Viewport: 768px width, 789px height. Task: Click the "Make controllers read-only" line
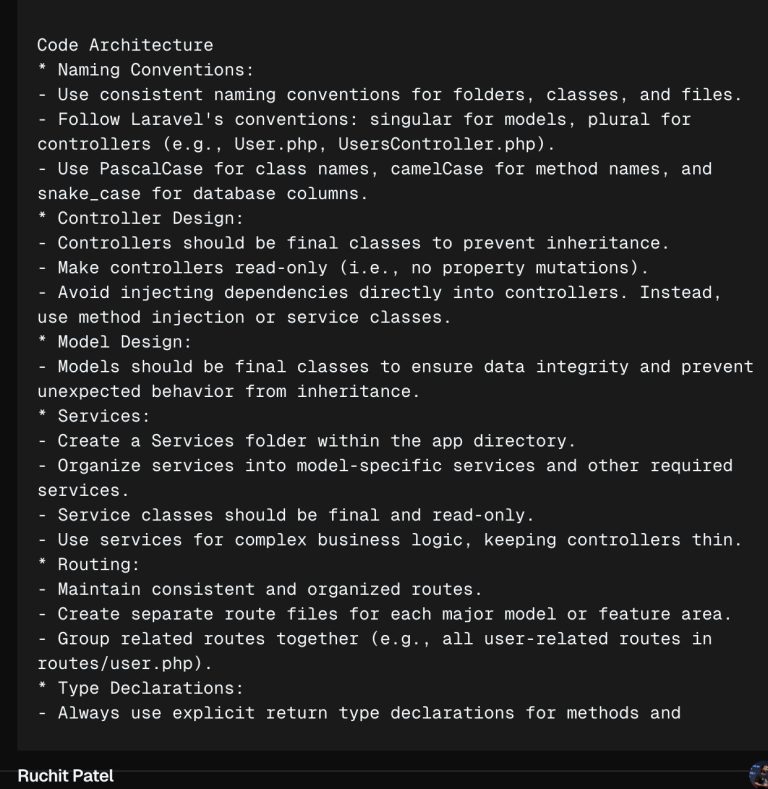pos(343,268)
